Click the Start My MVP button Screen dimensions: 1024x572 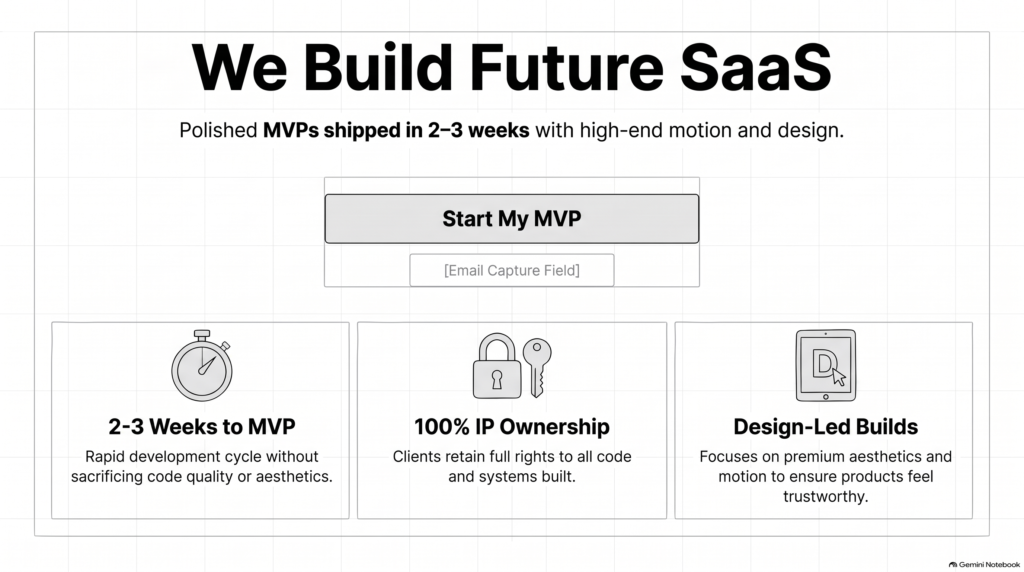click(x=511, y=219)
